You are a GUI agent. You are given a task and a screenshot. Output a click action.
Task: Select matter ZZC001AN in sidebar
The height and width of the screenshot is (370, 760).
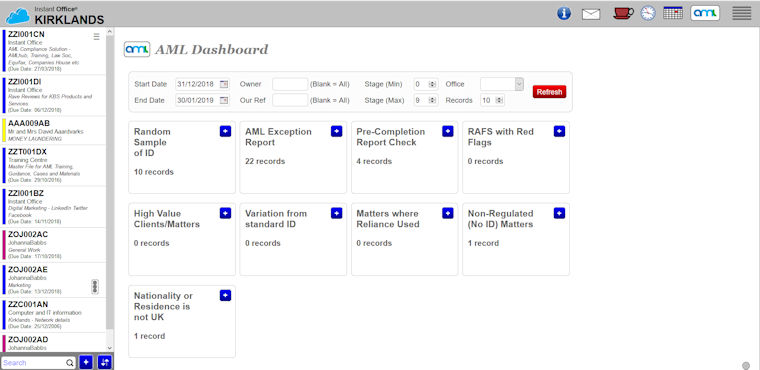click(53, 315)
